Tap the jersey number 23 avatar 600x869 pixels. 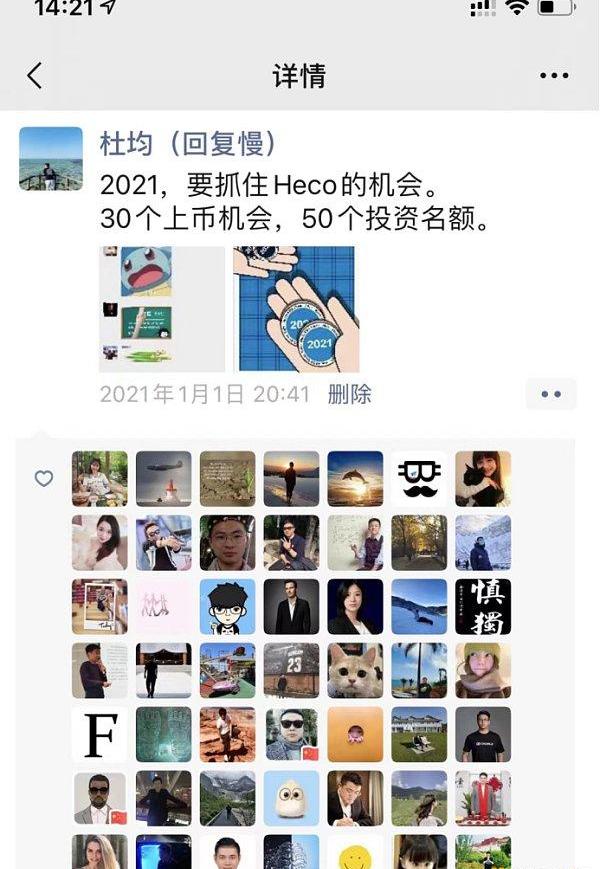291,671
